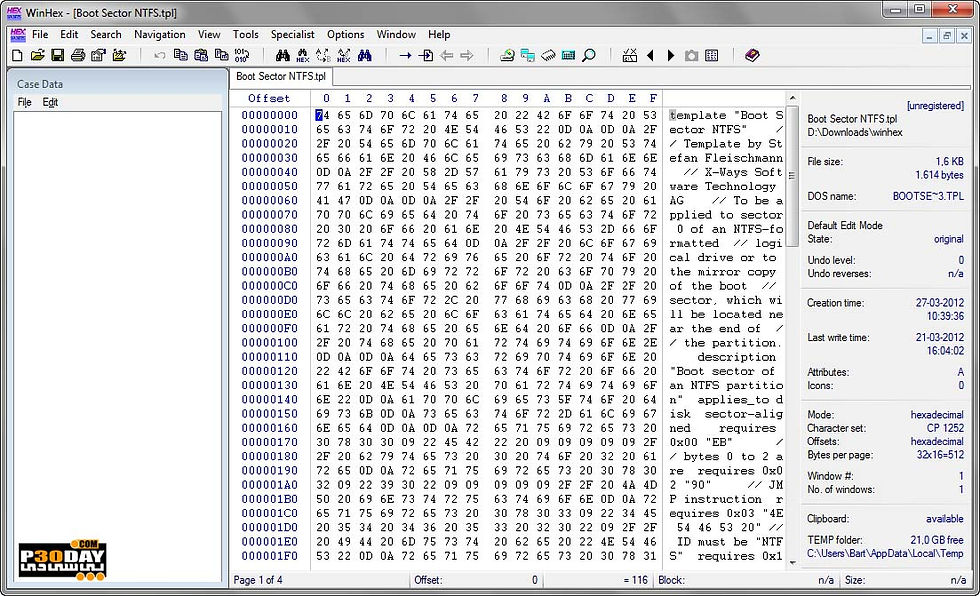Viewport: 980px width, 596px height.
Task: Open the Edit menu in the menu bar
Action: 69,34
